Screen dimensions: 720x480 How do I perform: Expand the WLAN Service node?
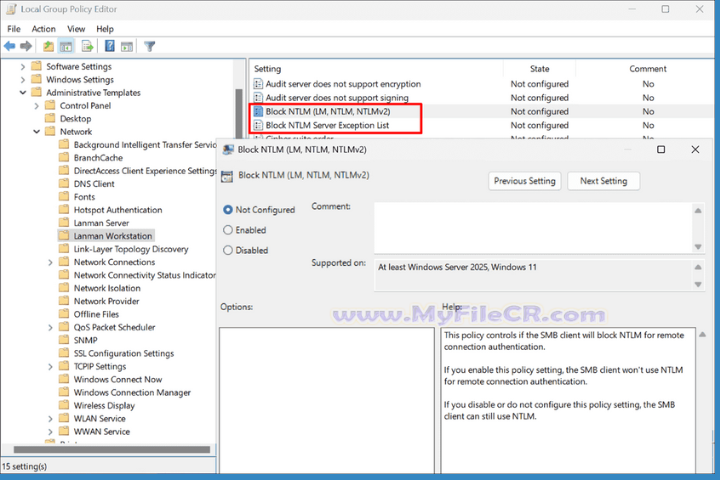[x=51, y=418]
